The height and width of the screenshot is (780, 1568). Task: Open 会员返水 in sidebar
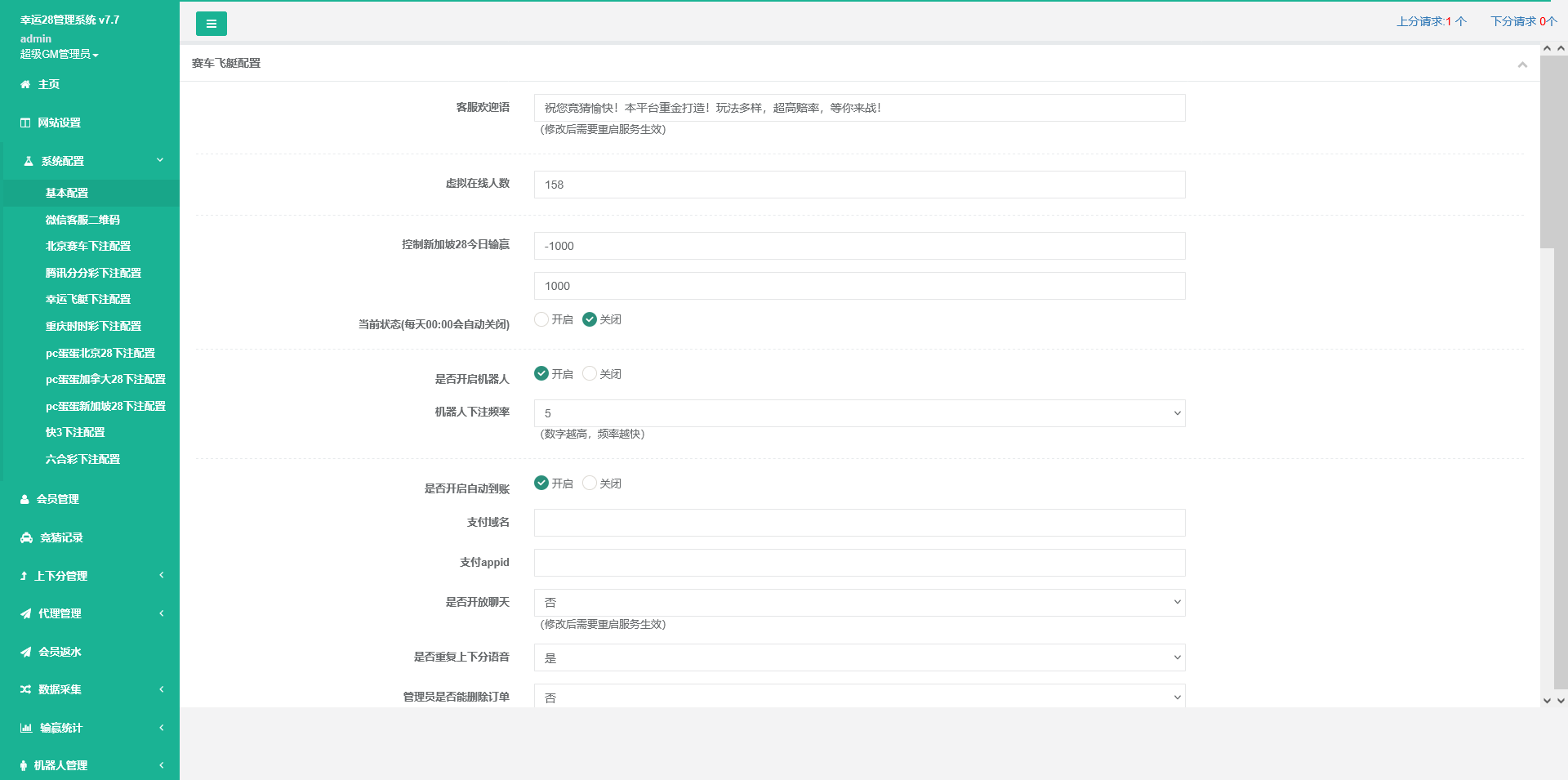pyautogui.click(x=90, y=652)
